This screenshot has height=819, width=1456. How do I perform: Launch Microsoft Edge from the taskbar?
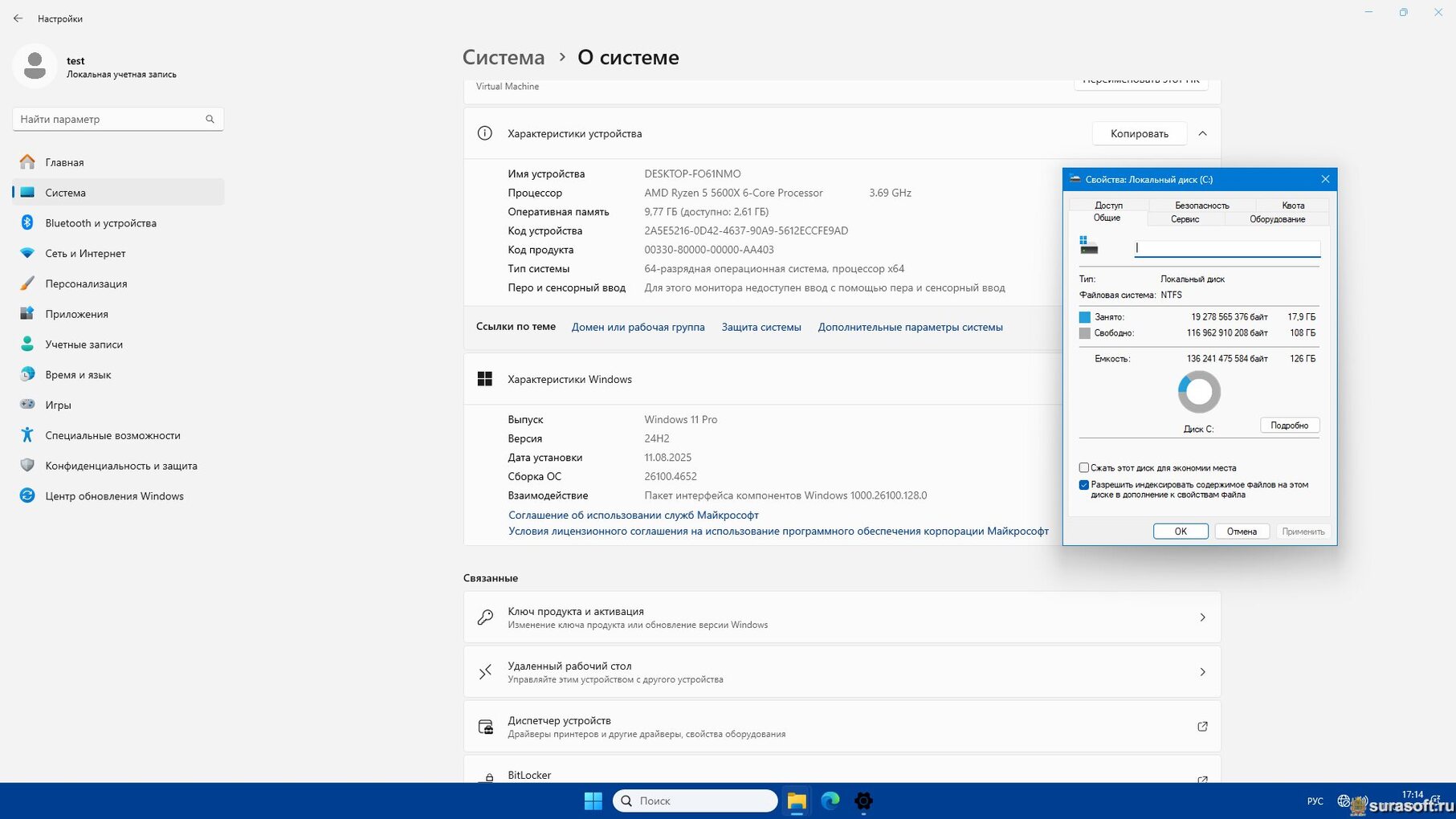click(830, 801)
